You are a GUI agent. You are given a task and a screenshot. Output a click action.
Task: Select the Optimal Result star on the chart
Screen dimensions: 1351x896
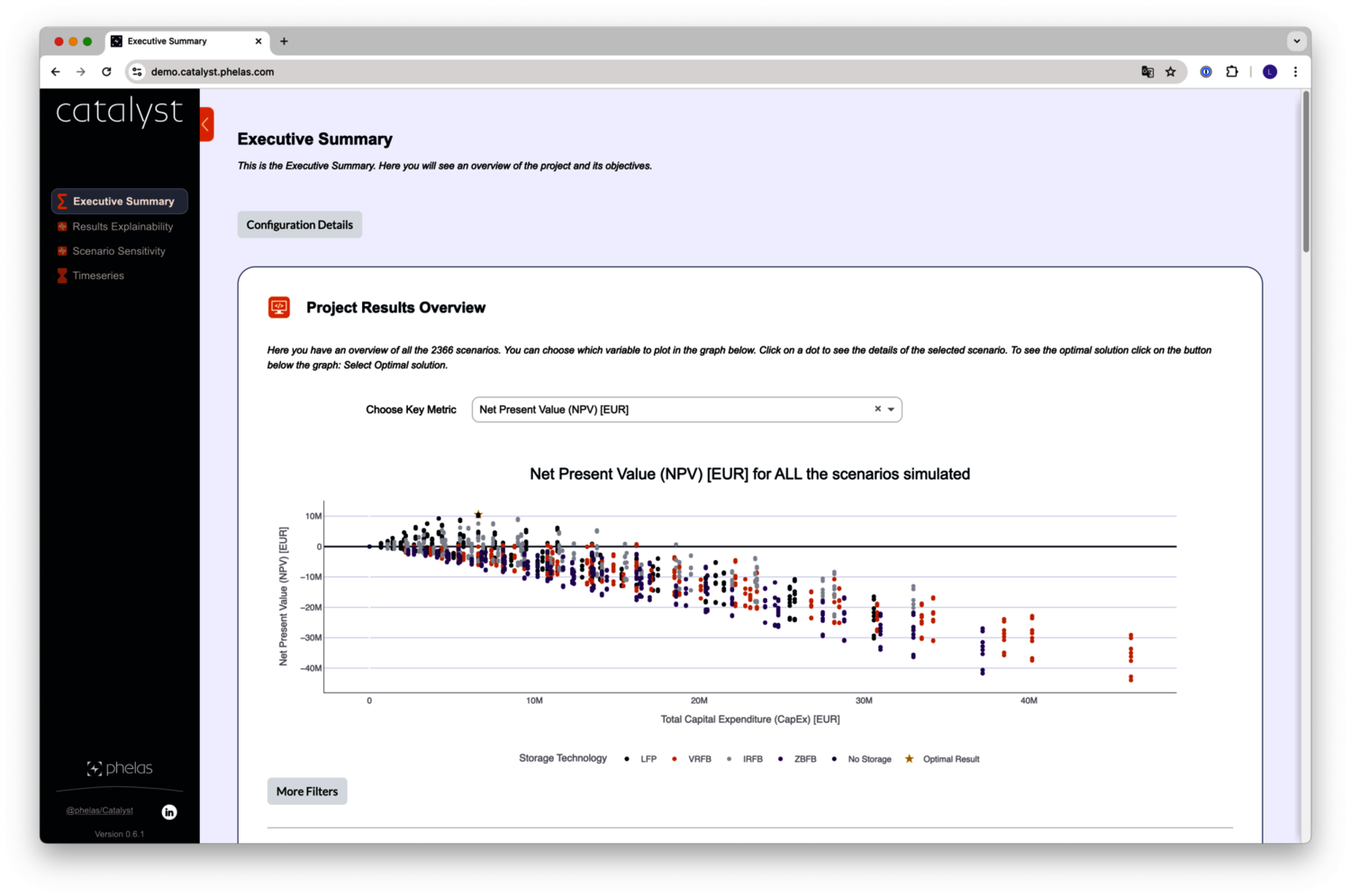click(478, 515)
